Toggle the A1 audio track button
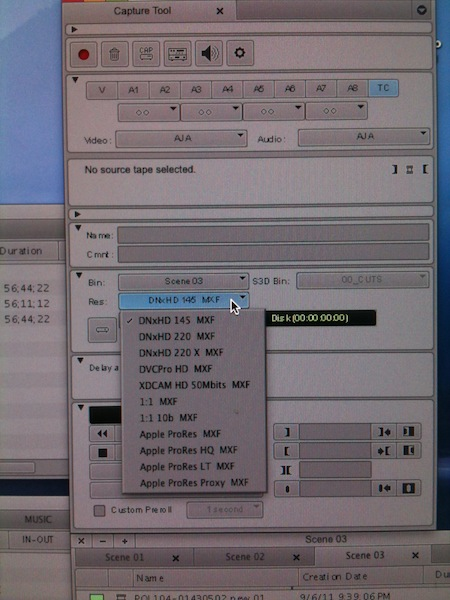The image size is (450, 600). (133, 90)
